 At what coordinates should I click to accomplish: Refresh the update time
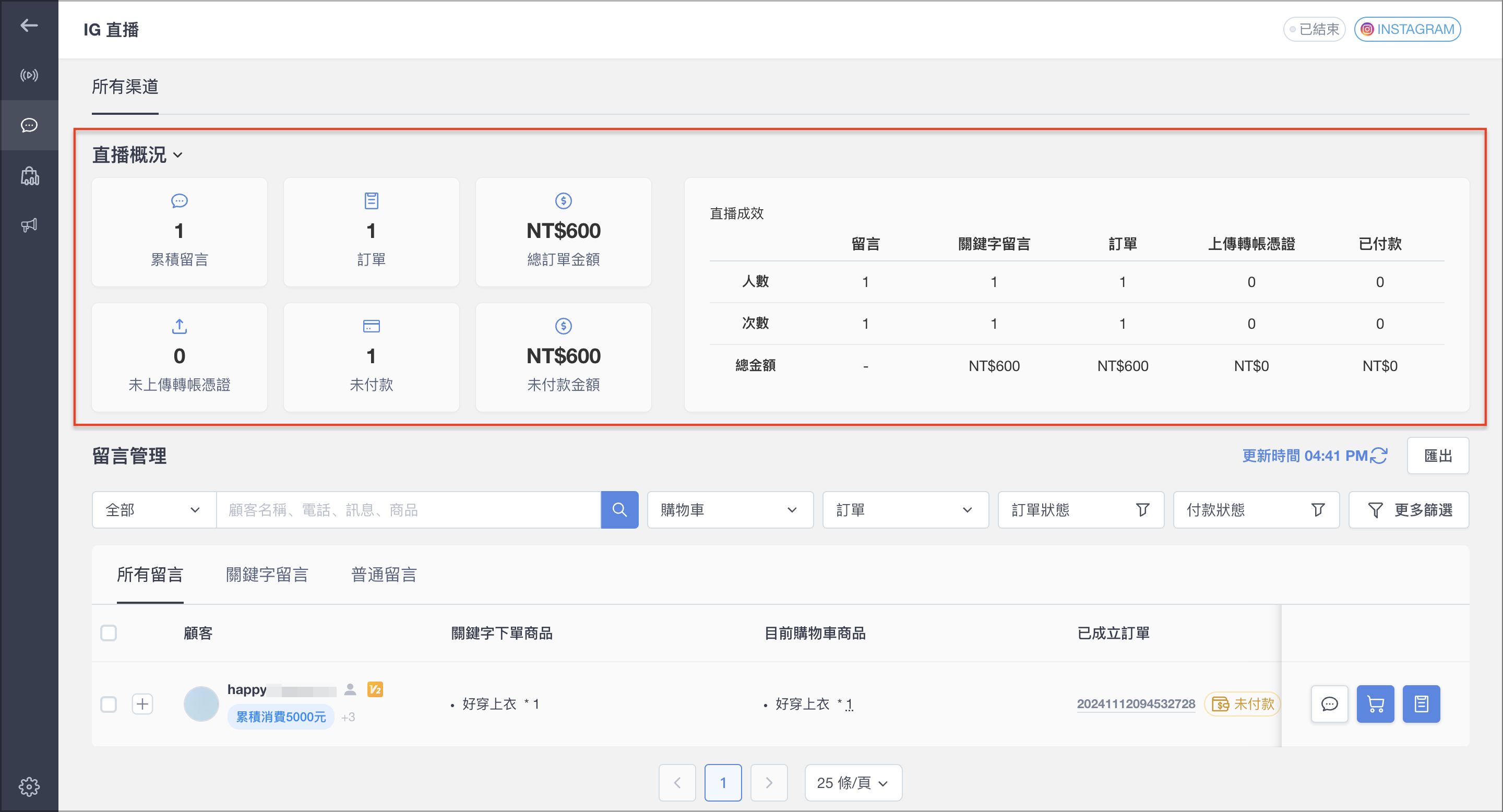point(1379,456)
